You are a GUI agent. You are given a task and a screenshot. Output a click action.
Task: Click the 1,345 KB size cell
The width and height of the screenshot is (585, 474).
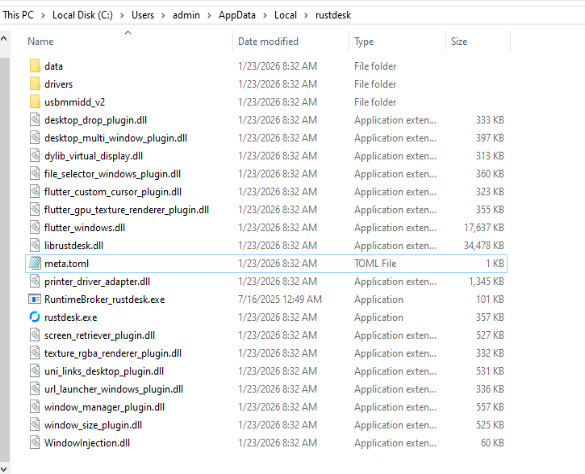point(487,281)
